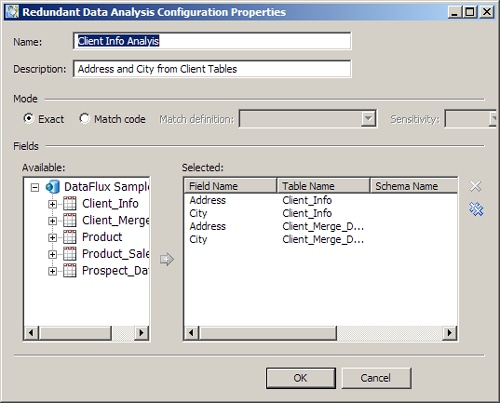The image size is (500, 403).
Task: Expand the Client_Info table node
Action: 52,204
